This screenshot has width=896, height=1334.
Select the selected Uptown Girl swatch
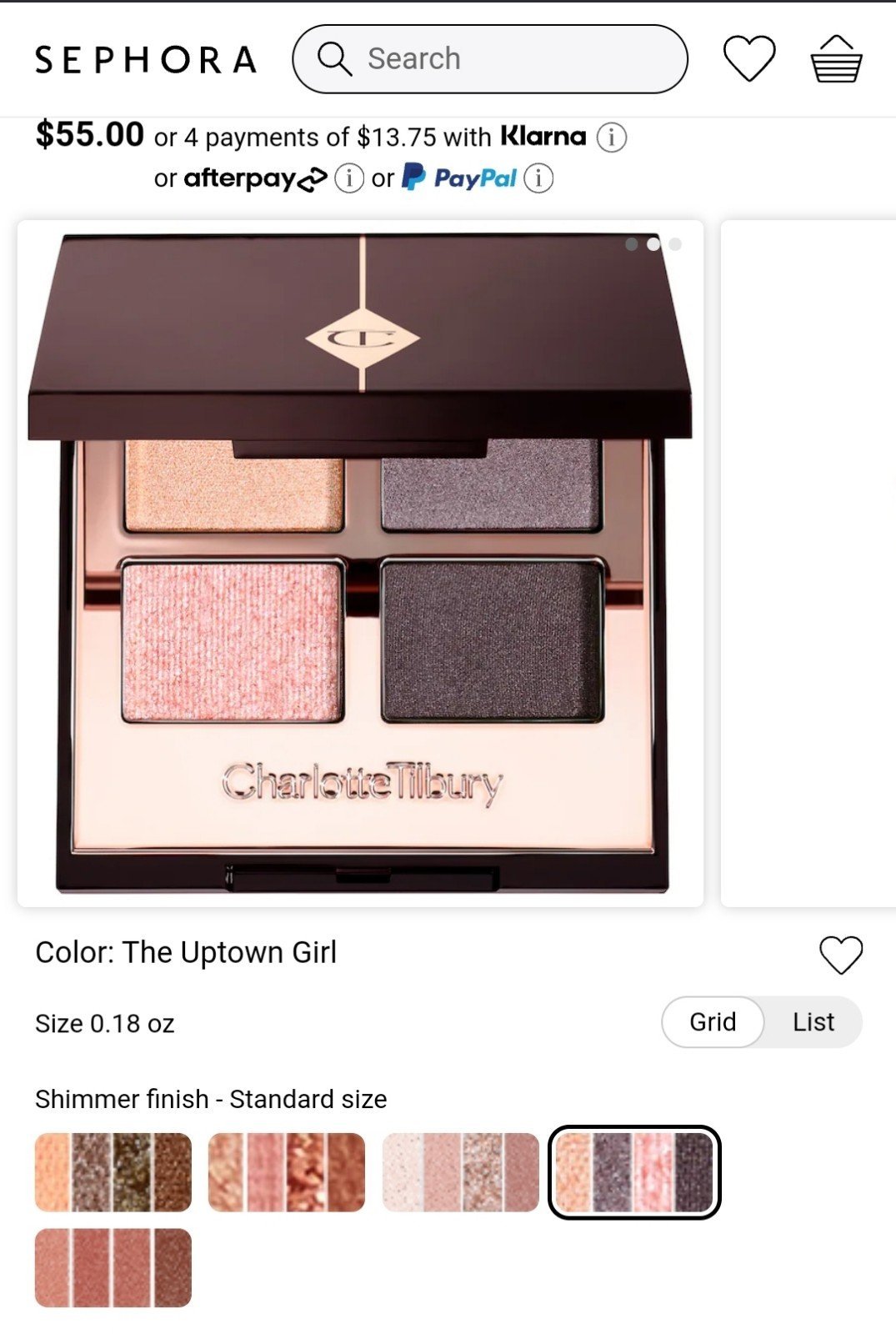[634, 1172]
